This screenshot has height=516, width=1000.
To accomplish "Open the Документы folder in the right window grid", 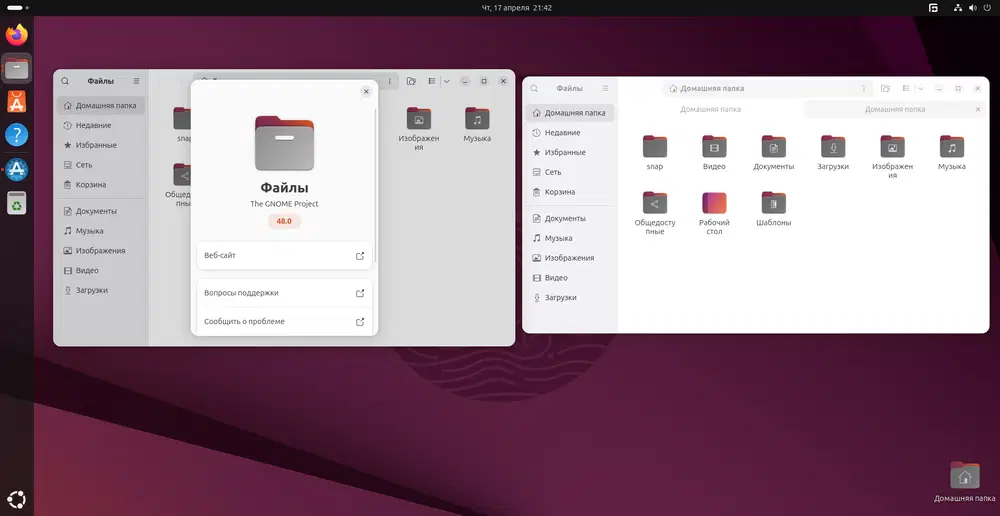I will [x=774, y=152].
